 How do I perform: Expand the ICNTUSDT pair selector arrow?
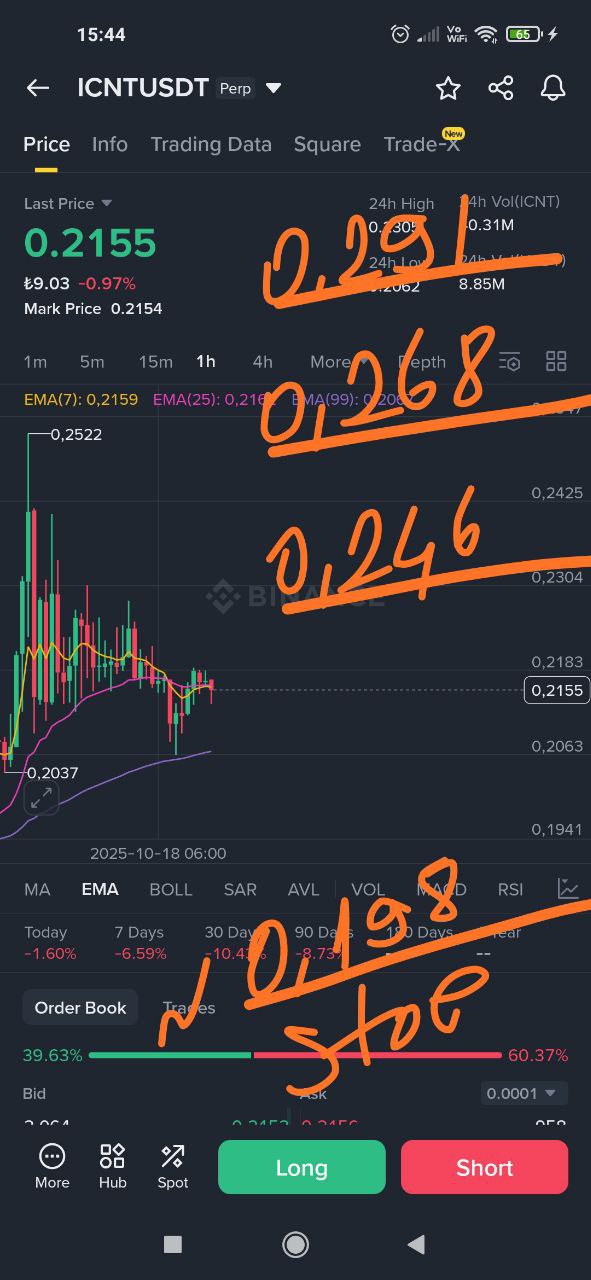coord(273,88)
